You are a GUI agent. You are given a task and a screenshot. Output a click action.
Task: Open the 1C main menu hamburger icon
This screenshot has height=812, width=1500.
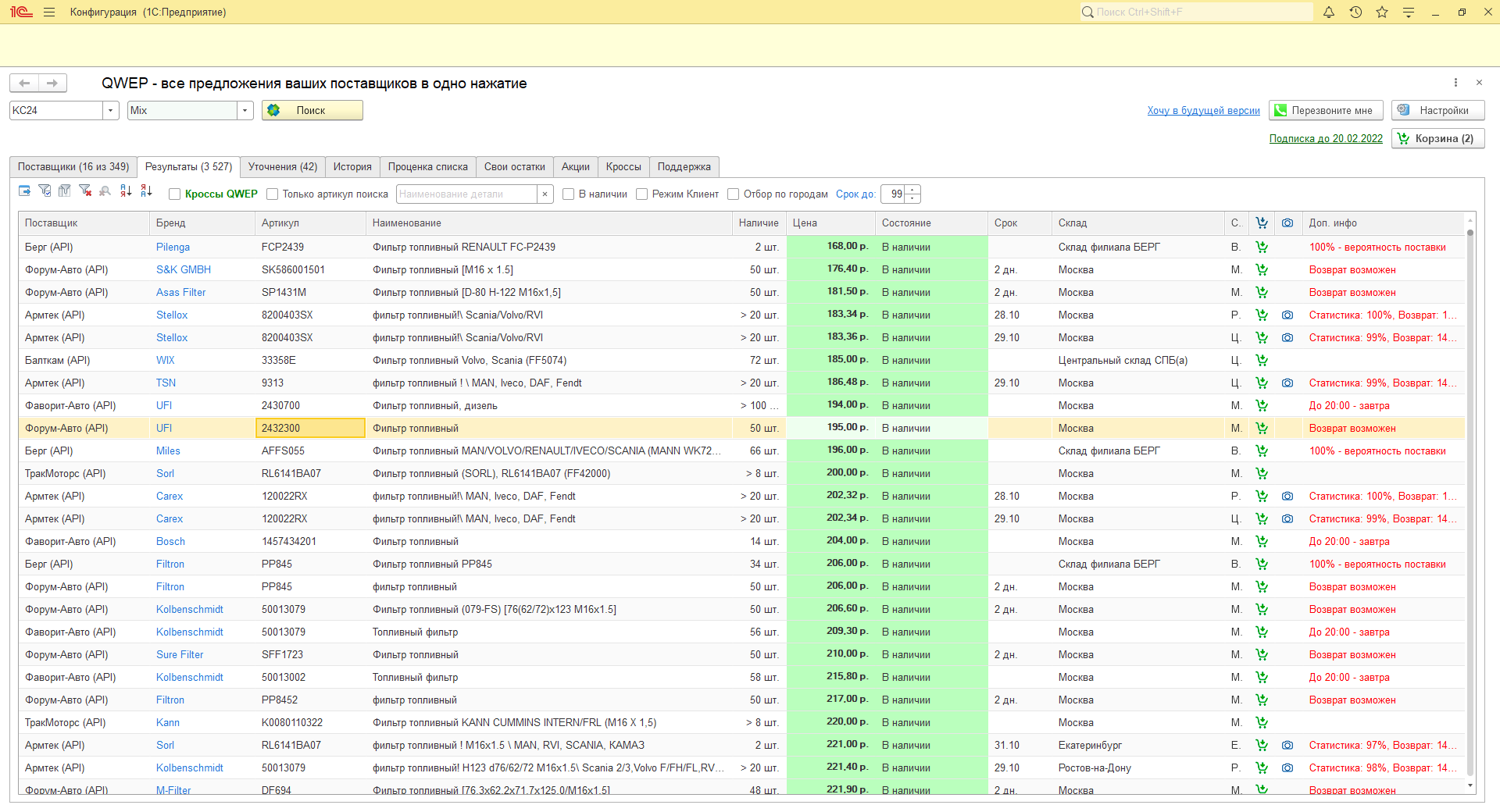49,12
